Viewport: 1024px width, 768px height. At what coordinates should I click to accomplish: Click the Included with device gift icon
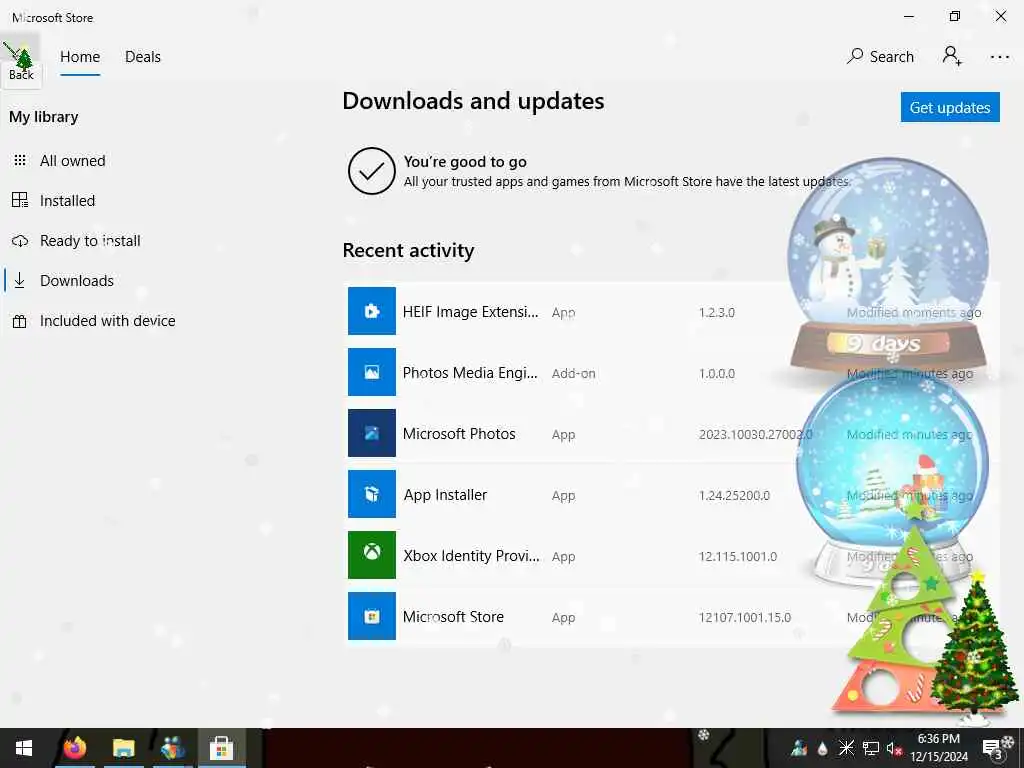point(20,321)
